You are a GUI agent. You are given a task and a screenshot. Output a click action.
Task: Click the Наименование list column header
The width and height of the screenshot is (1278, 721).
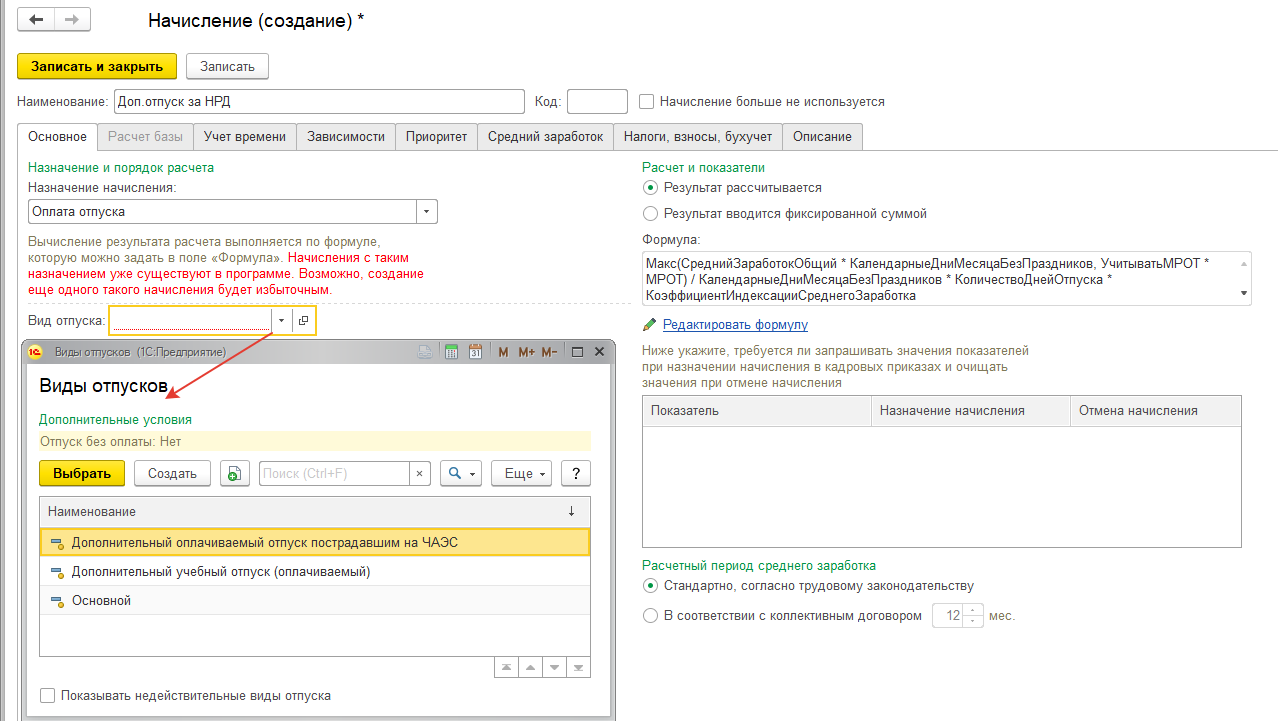click(x=315, y=511)
